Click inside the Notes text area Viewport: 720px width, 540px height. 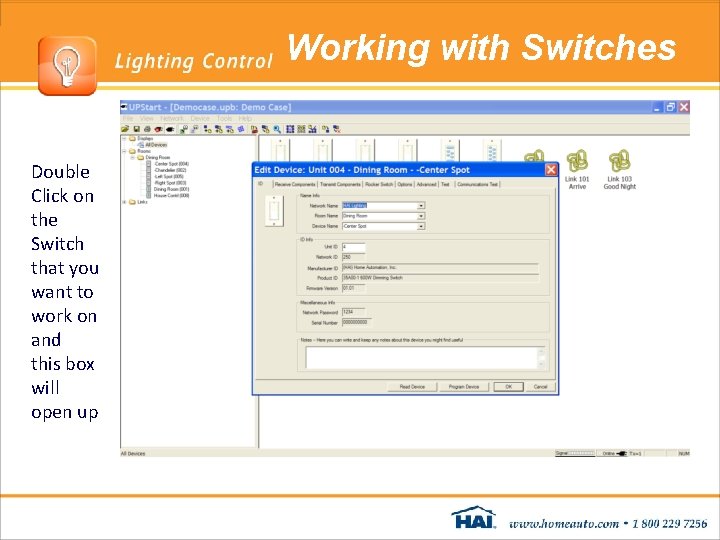pos(422,358)
